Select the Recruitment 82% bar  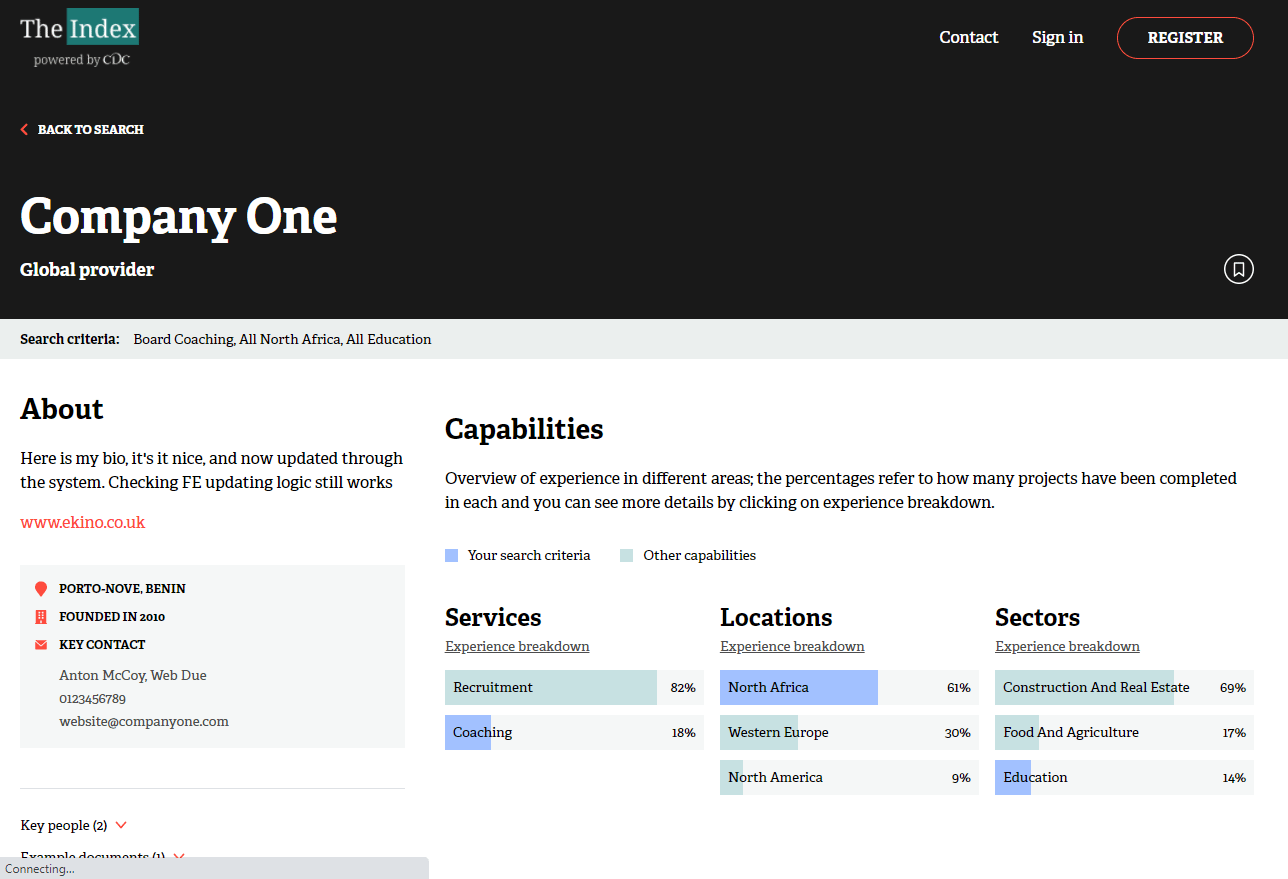573,688
